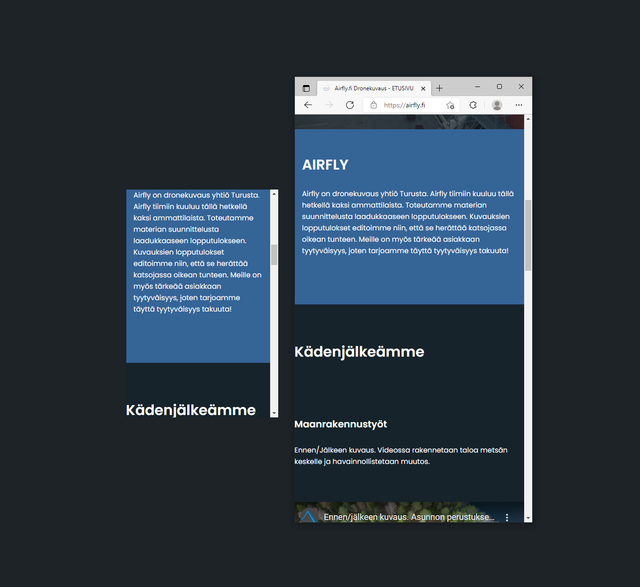This screenshot has width=640, height=587.
Task: Open Settings and more menu
Action: (519, 105)
